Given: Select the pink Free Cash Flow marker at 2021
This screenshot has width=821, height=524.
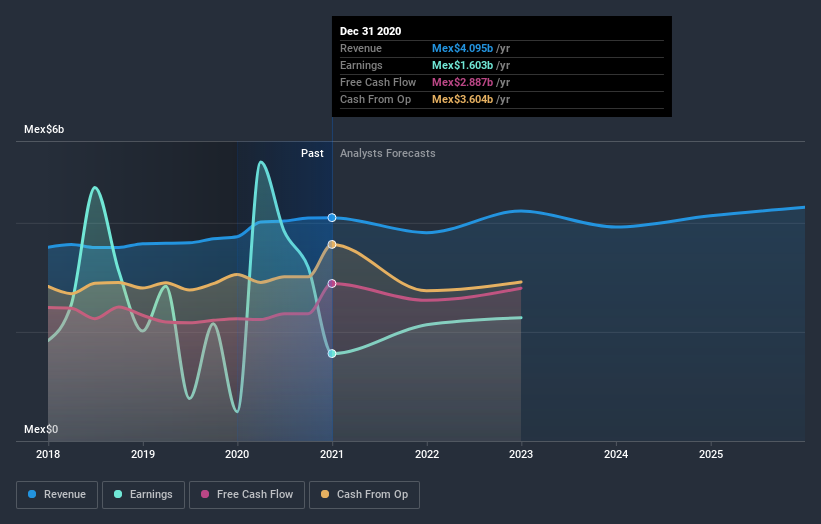Looking at the screenshot, I should click(332, 284).
